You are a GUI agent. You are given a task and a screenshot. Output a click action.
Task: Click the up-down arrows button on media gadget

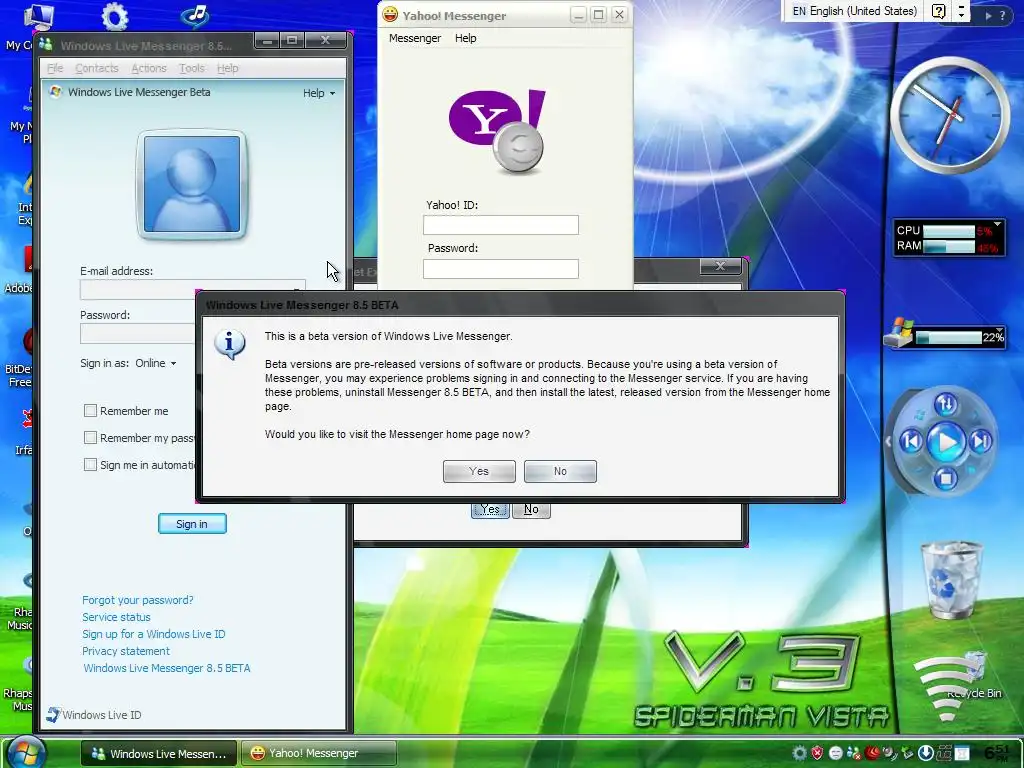[946, 404]
